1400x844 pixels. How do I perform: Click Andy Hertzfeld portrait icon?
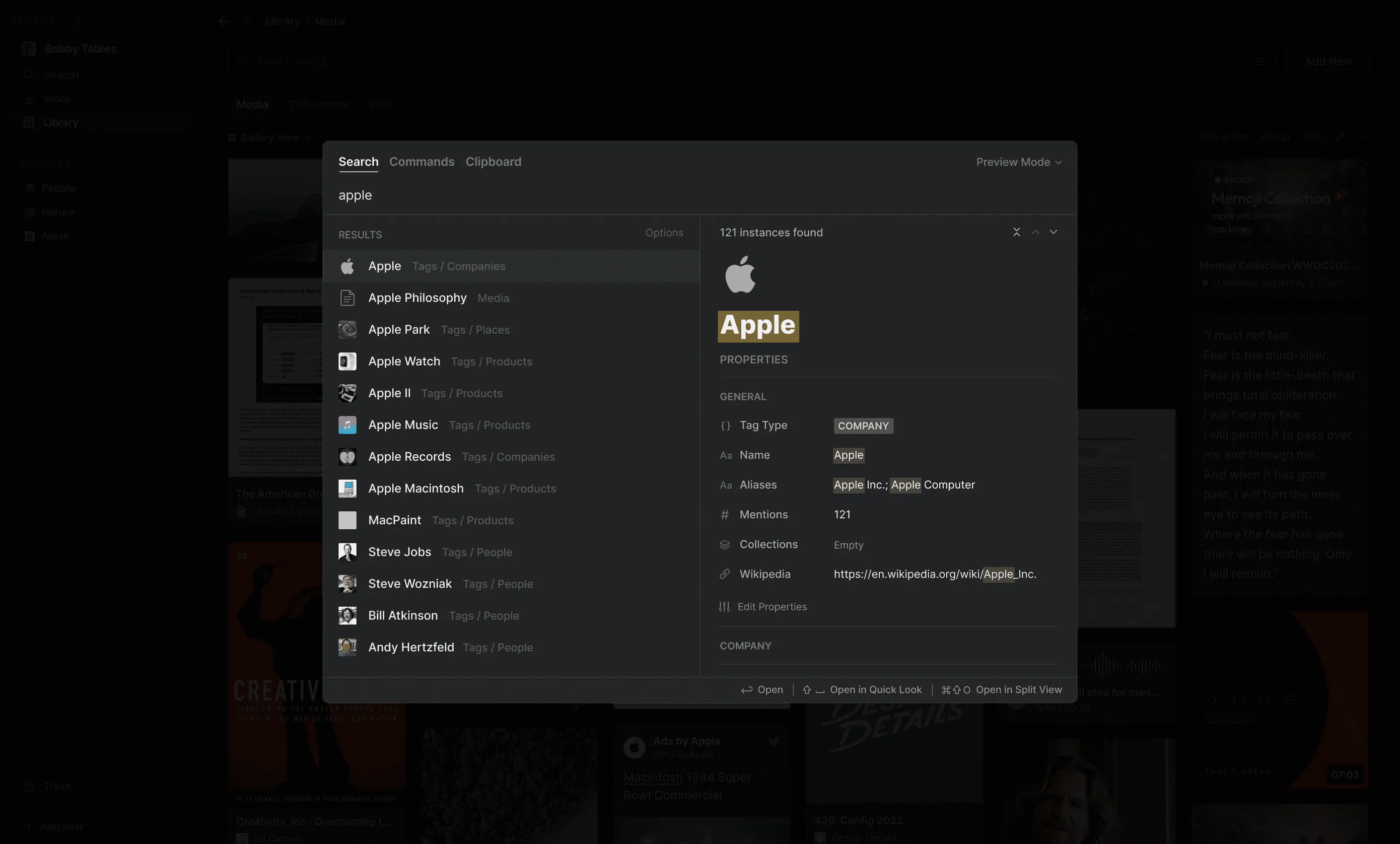pos(347,647)
